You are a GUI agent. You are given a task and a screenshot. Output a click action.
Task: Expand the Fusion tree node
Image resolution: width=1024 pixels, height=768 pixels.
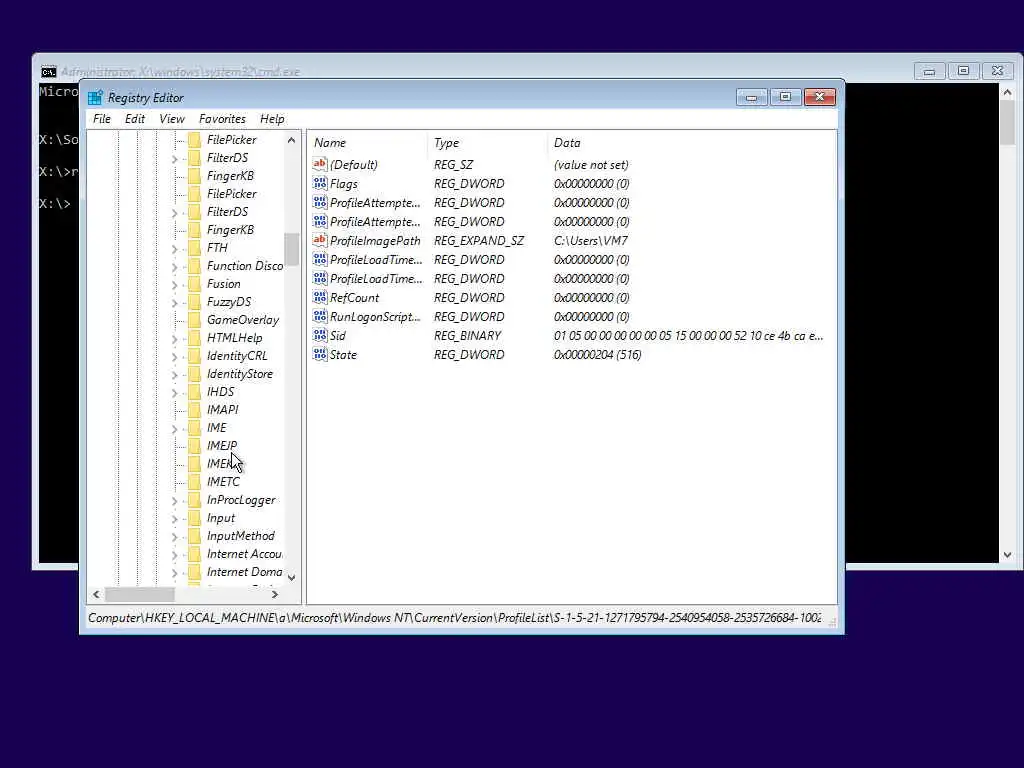point(174,285)
